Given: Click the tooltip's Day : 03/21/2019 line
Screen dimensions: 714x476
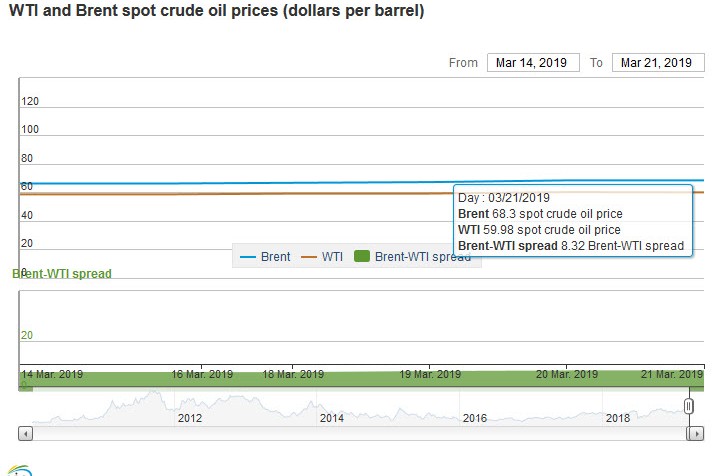Looking at the screenshot, I should tap(504, 198).
